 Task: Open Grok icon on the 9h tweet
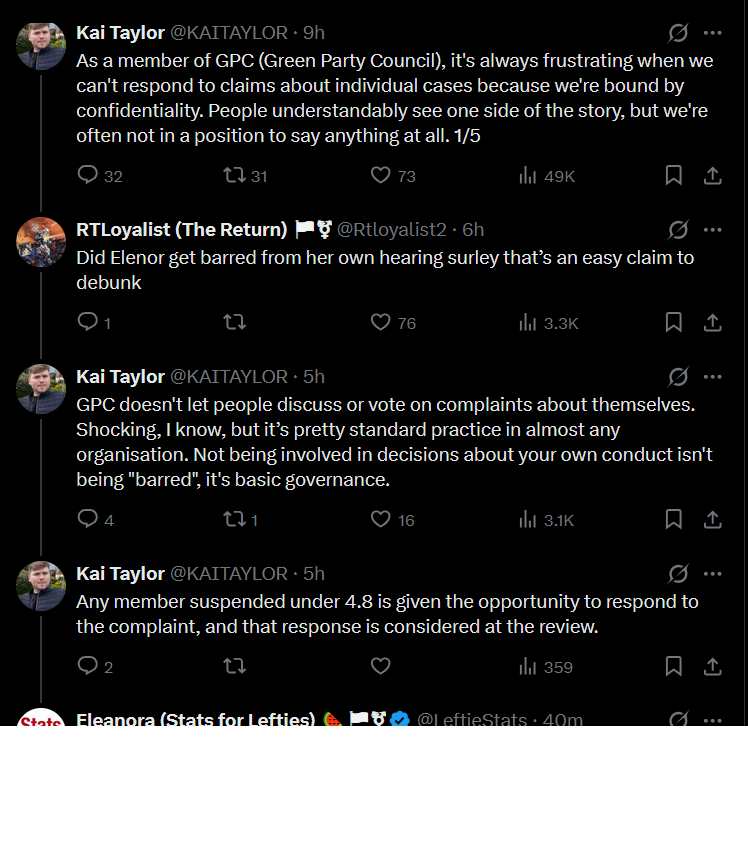(x=678, y=33)
